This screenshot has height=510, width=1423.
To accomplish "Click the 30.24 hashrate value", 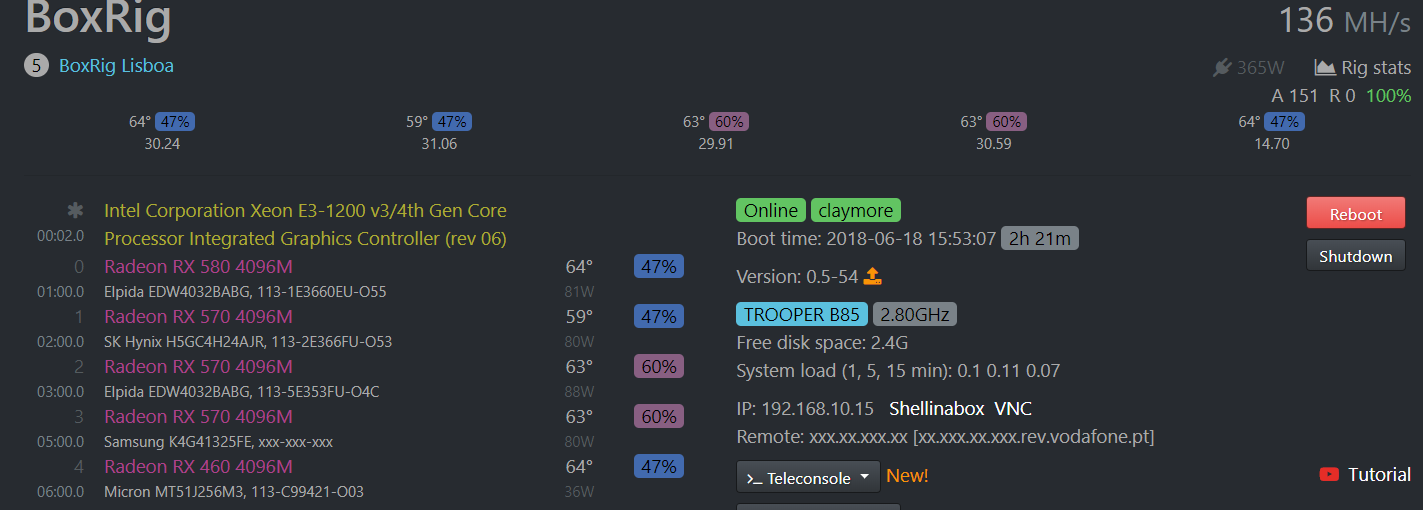I will 162,143.
